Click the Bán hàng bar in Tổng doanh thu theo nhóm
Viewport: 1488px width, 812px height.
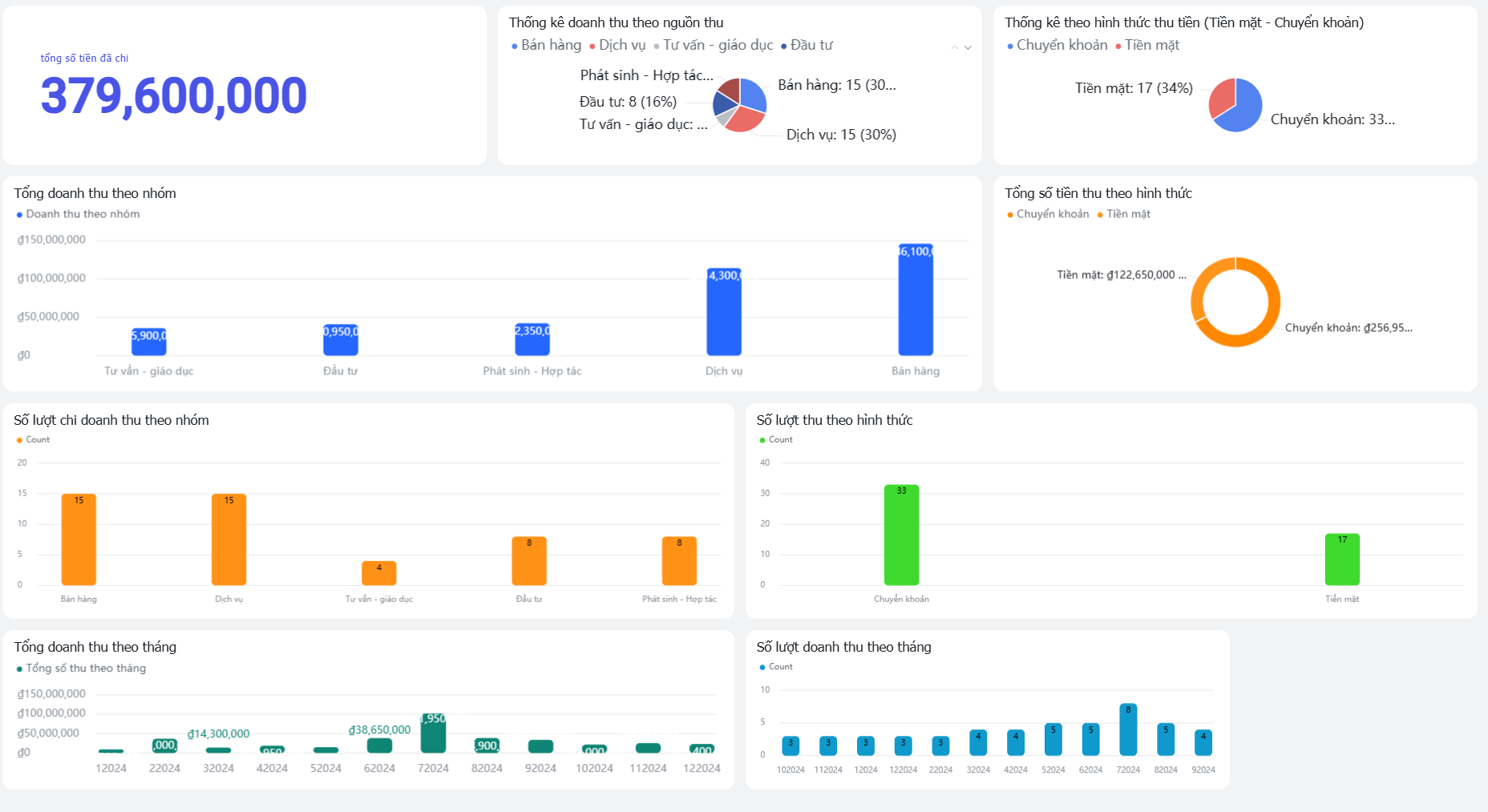[x=916, y=300]
